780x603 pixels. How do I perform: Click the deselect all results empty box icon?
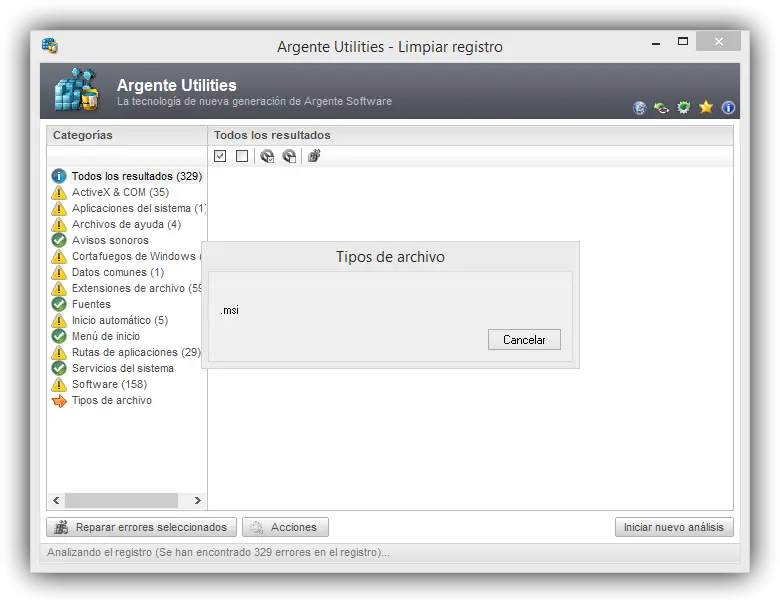point(242,156)
